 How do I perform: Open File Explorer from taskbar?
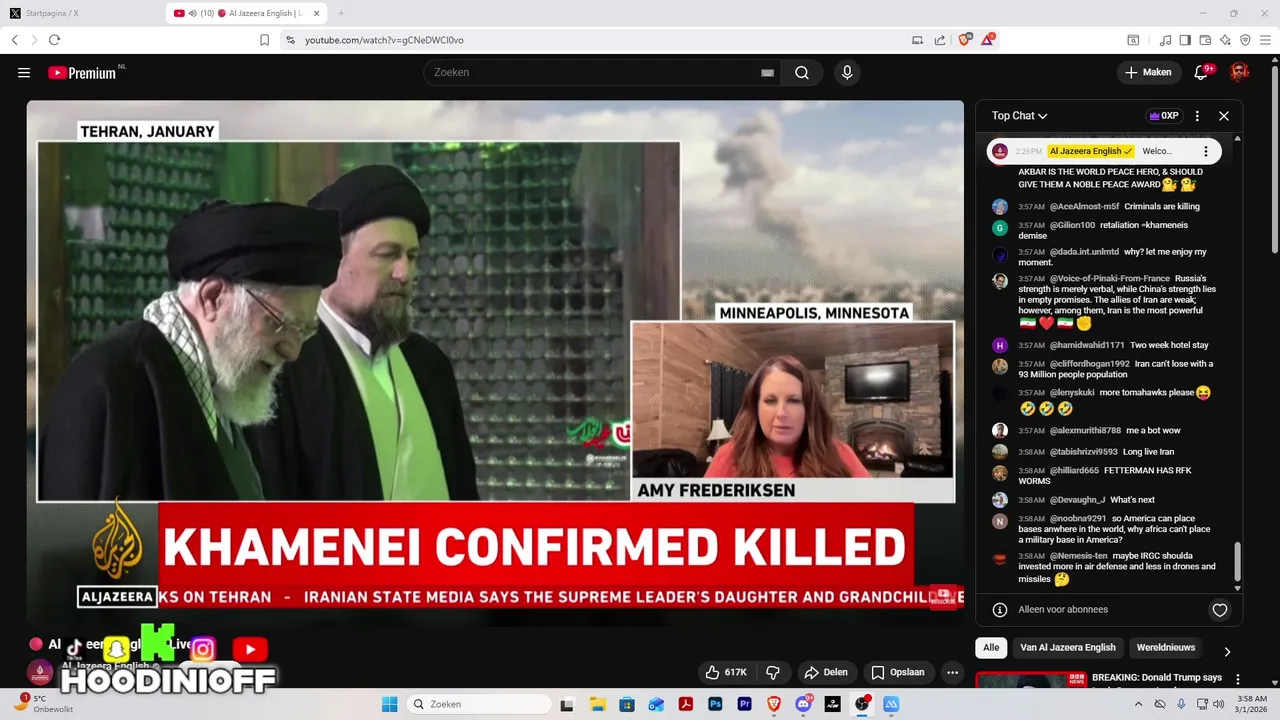[x=597, y=704]
